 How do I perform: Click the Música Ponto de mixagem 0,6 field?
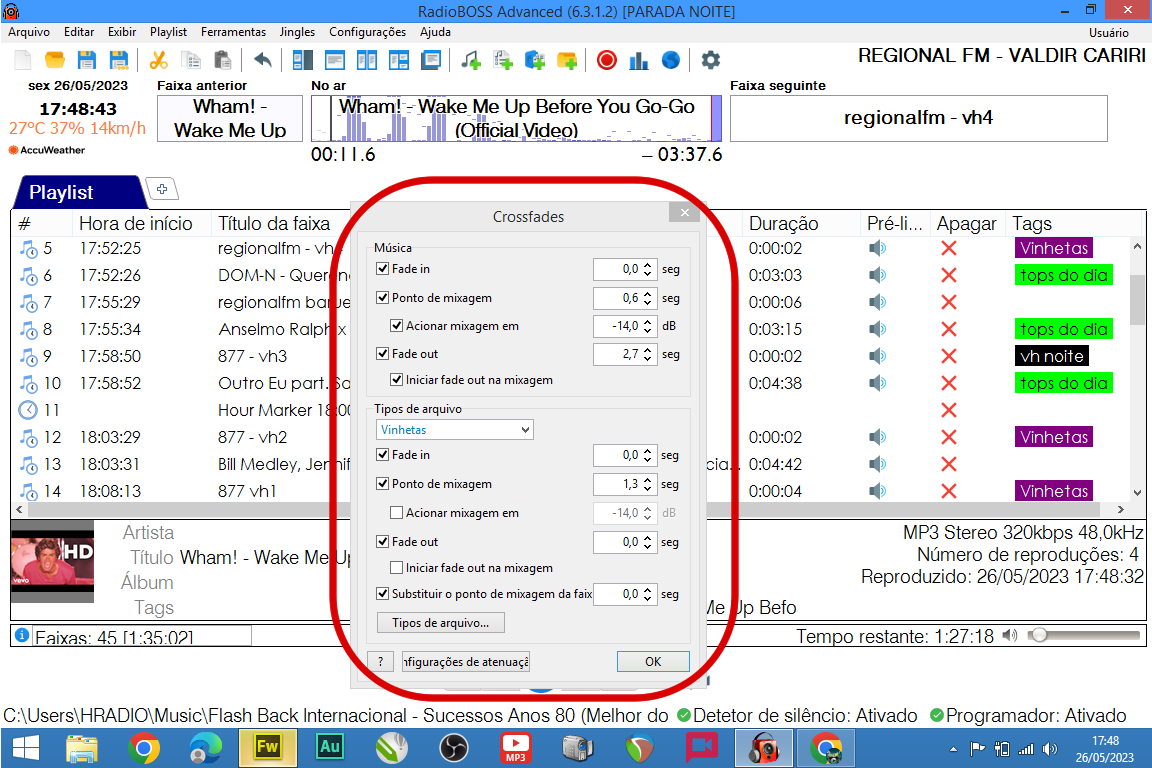click(624, 298)
